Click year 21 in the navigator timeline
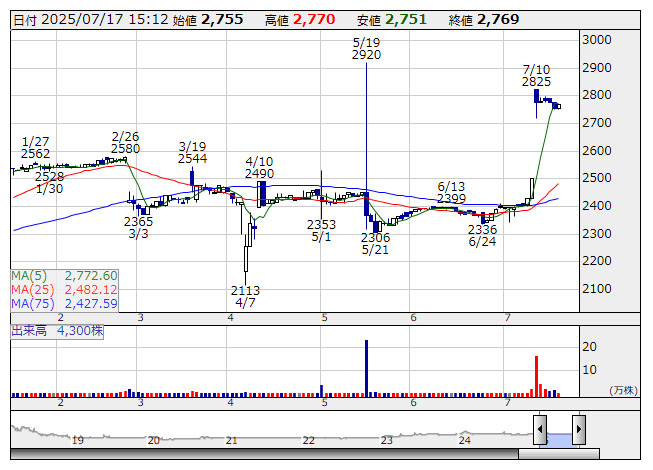Image resolution: width=653 pixels, height=470 pixels. tap(231, 440)
